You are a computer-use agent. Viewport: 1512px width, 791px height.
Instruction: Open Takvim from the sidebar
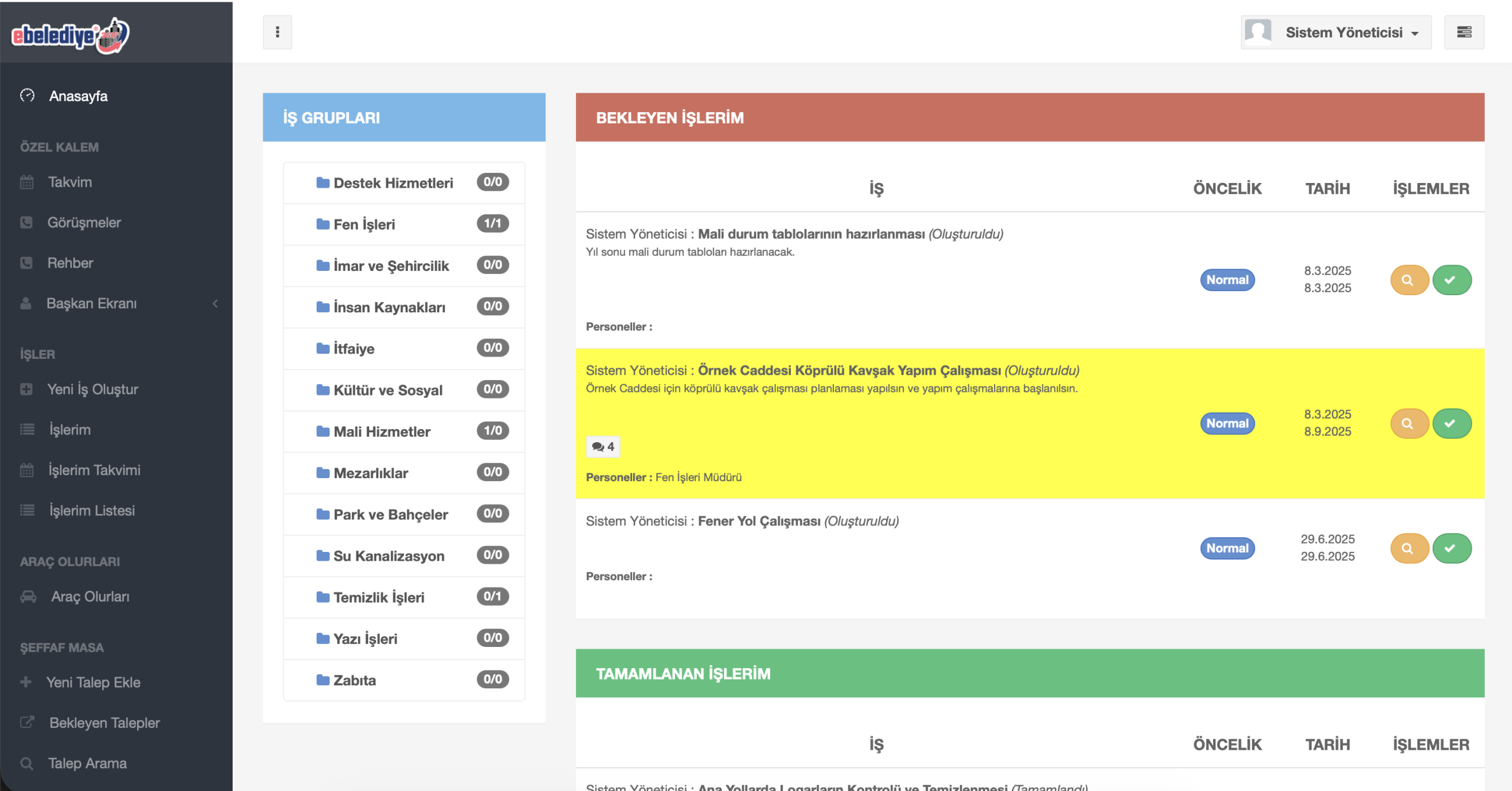[x=70, y=182]
